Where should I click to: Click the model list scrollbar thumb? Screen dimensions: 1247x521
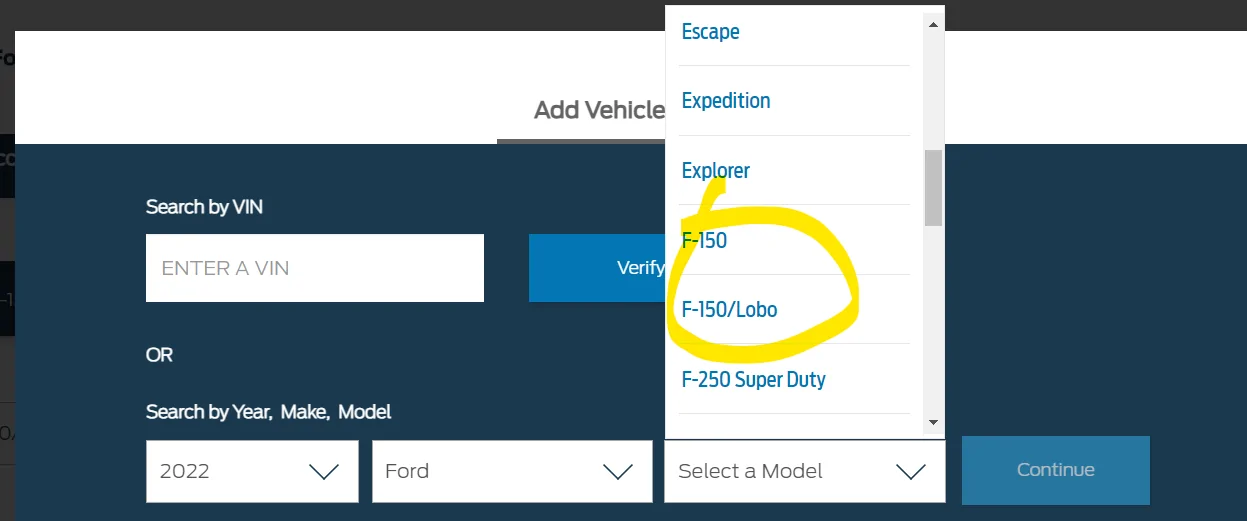933,187
